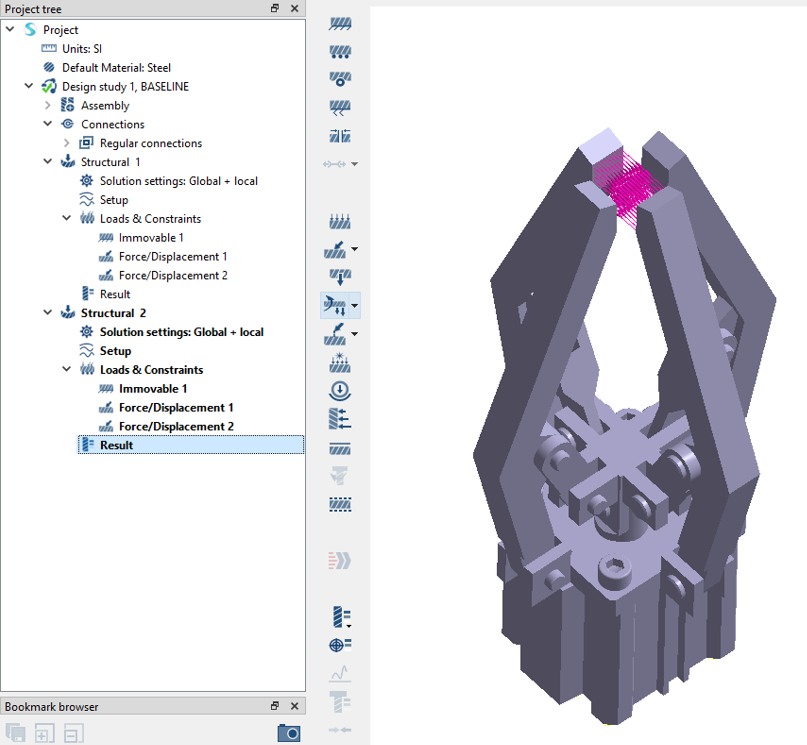
Task: Select Default Material: Steel entry
Action: pos(116,68)
